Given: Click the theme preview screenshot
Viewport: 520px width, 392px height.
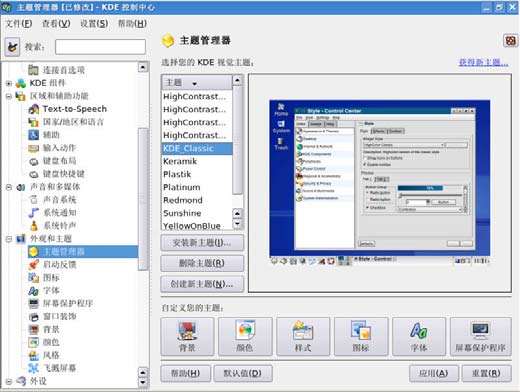Looking at the screenshot, I should coord(380,182).
